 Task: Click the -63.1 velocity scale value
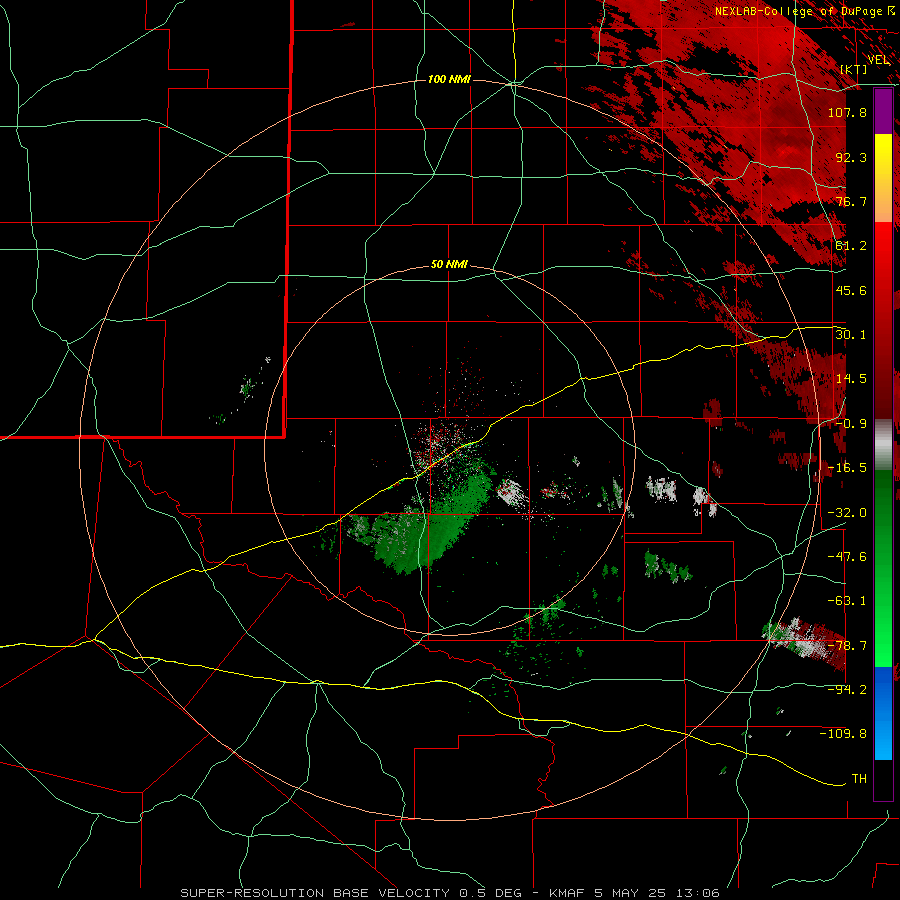(x=847, y=601)
